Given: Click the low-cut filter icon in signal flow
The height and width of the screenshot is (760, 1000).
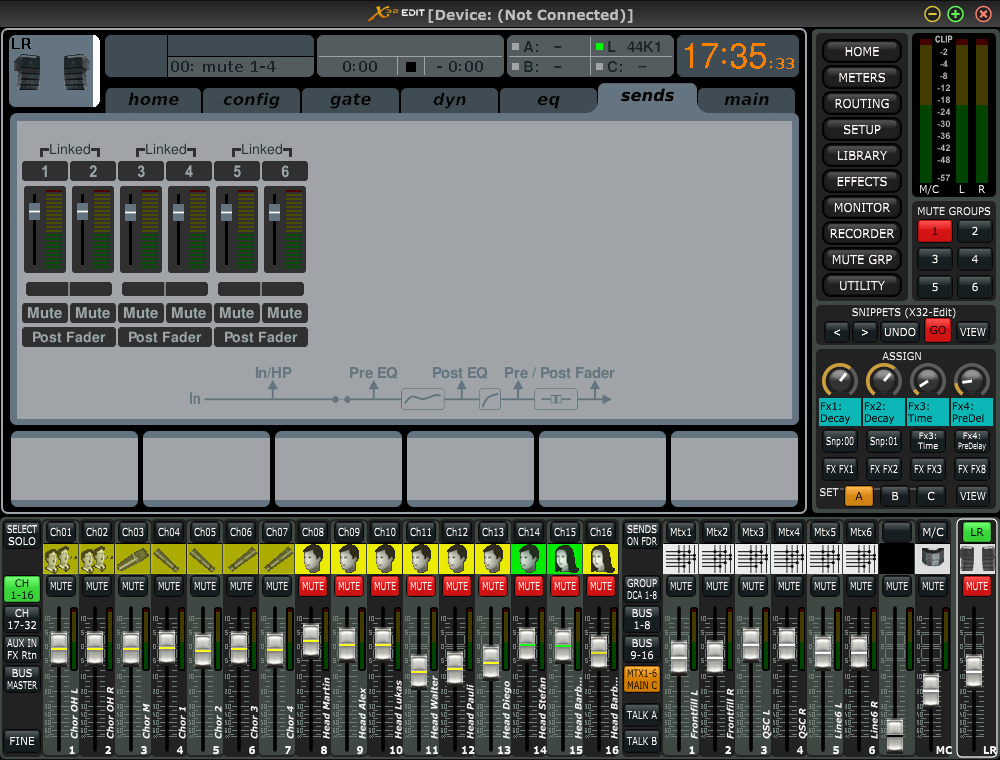Looking at the screenshot, I should point(490,400).
